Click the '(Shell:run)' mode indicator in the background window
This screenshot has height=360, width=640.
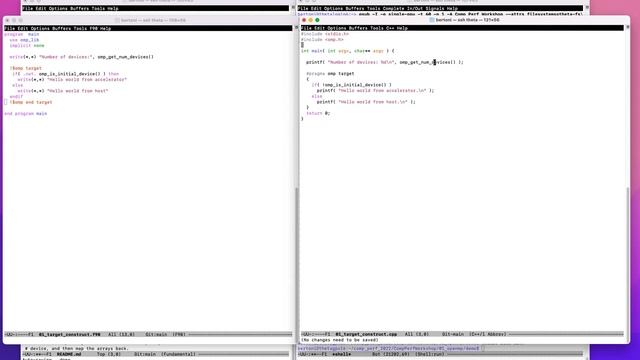(x=430, y=354)
